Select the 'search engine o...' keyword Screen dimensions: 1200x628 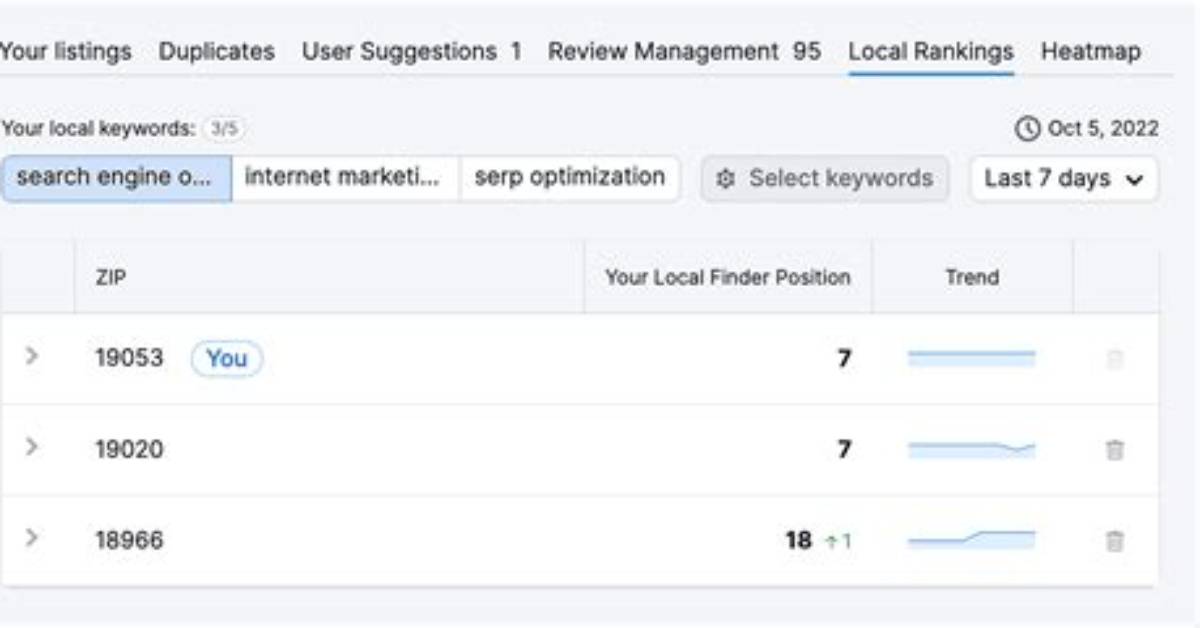pos(116,178)
